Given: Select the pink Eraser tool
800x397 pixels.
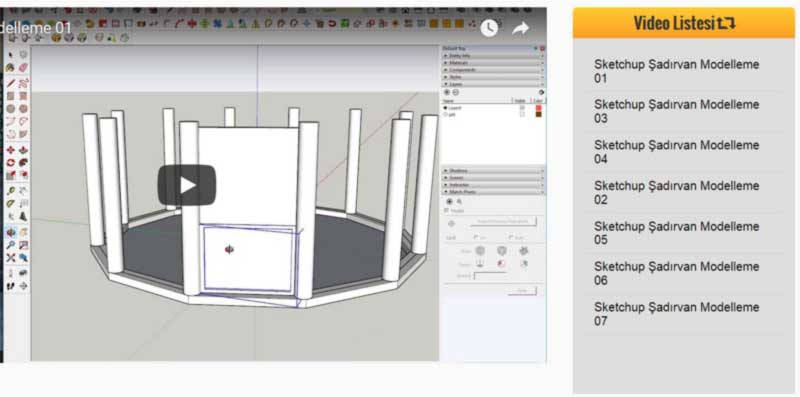Looking at the screenshot, I should click(23, 67).
